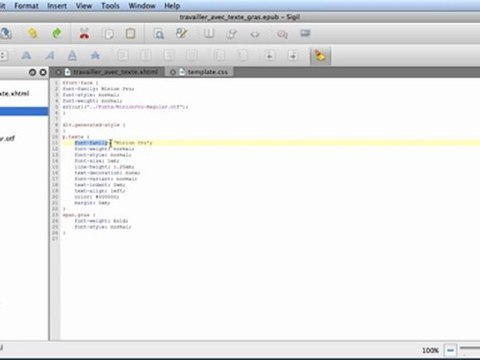
Task: Click the green Redo arrow icon
Action: pyautogui.click(x=57, y=33)
